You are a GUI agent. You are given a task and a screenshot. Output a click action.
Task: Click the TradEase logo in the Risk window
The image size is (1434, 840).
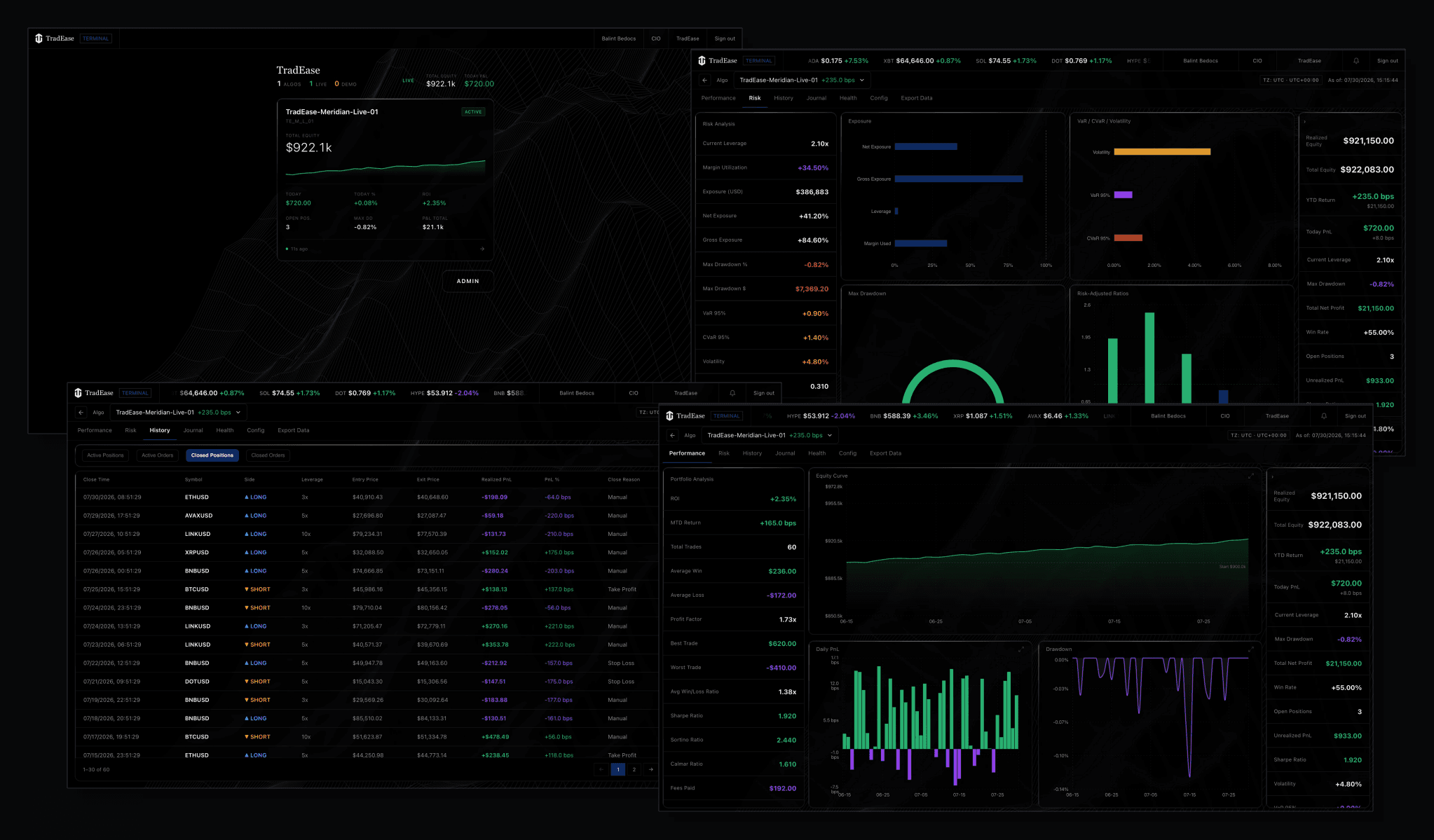[x=718, y=61]
